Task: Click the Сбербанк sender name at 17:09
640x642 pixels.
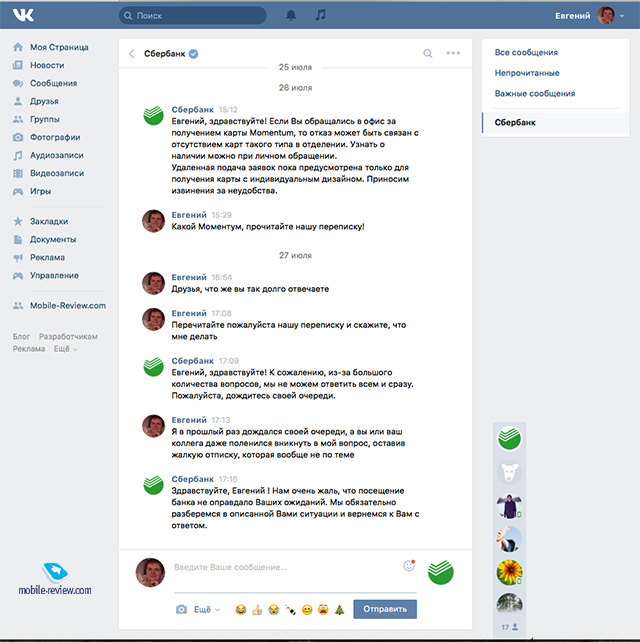Action: [192, 361]
